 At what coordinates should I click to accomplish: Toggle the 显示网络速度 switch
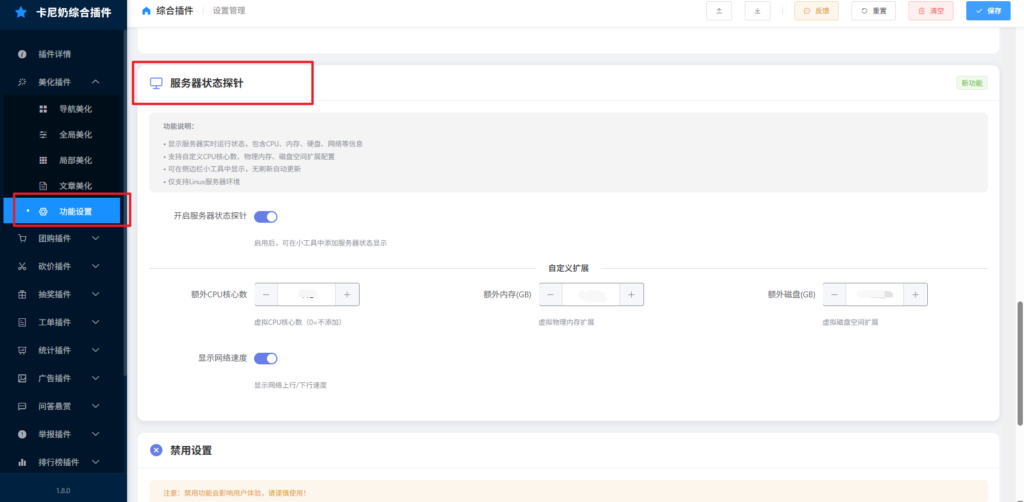(x=265, y=358)
